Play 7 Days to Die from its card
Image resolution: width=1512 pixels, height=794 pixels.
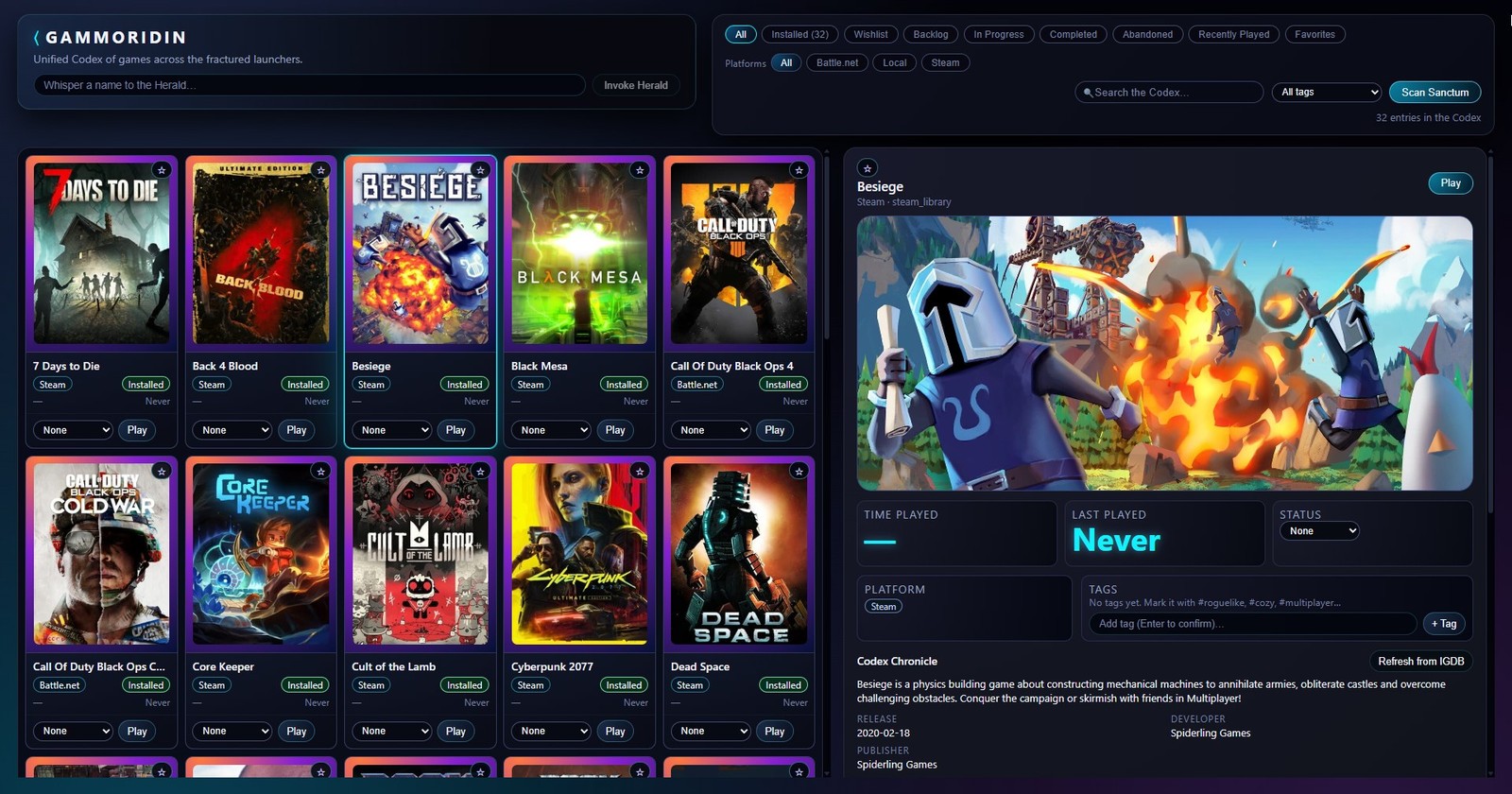coord(137,430)
